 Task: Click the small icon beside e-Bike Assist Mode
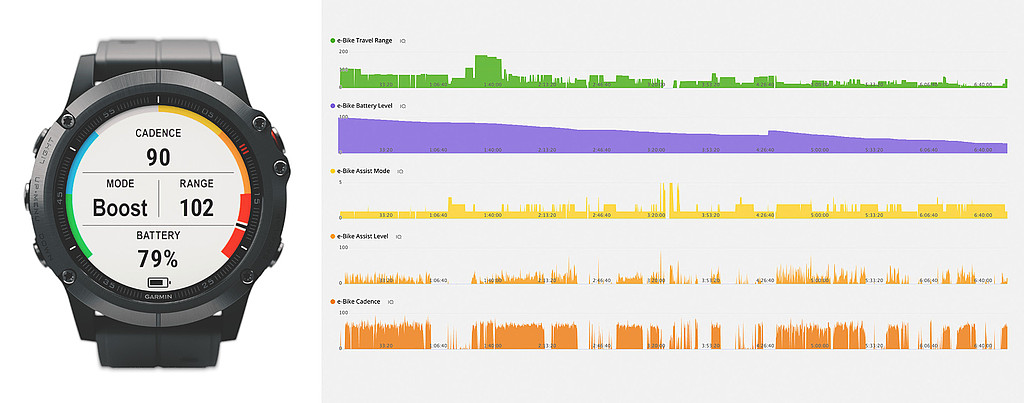401,171
